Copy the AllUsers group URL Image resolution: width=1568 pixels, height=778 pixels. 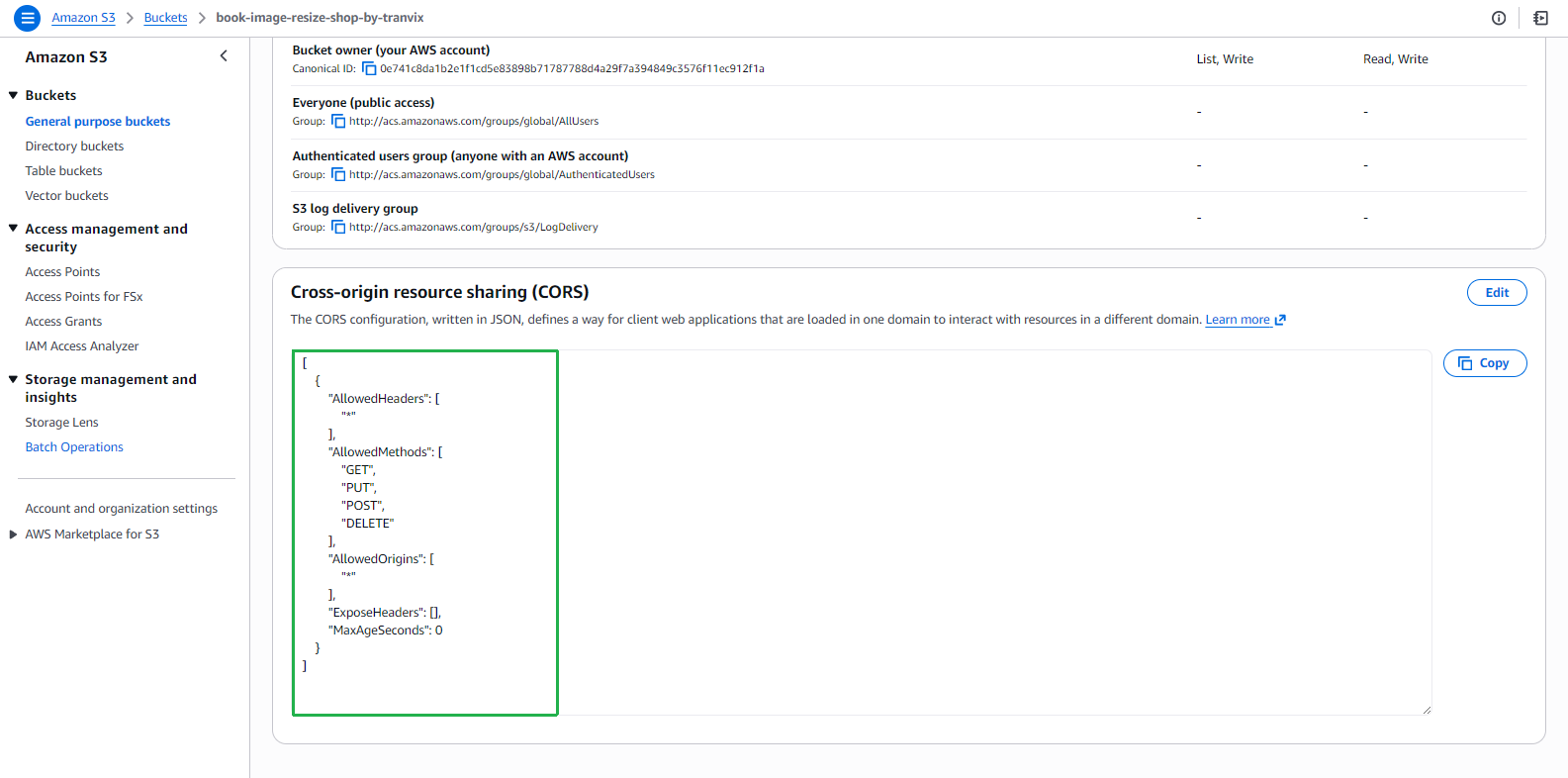coord(338,121)
